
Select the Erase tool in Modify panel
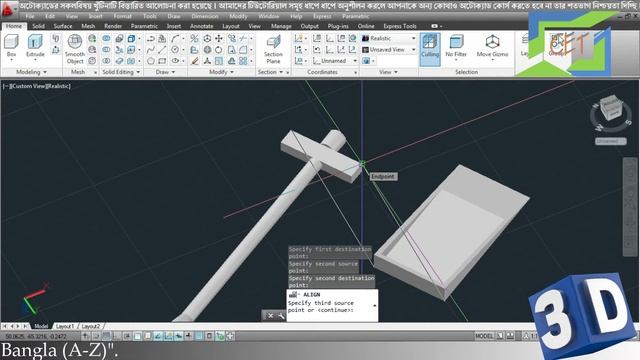pos(195,61)
